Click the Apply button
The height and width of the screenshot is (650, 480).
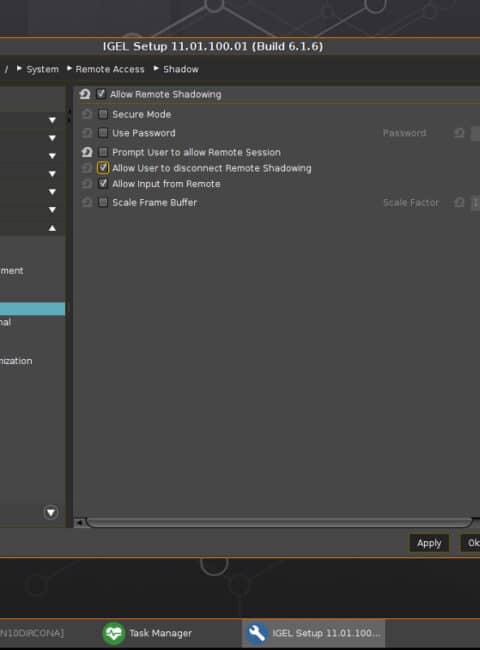click(429, 543)
